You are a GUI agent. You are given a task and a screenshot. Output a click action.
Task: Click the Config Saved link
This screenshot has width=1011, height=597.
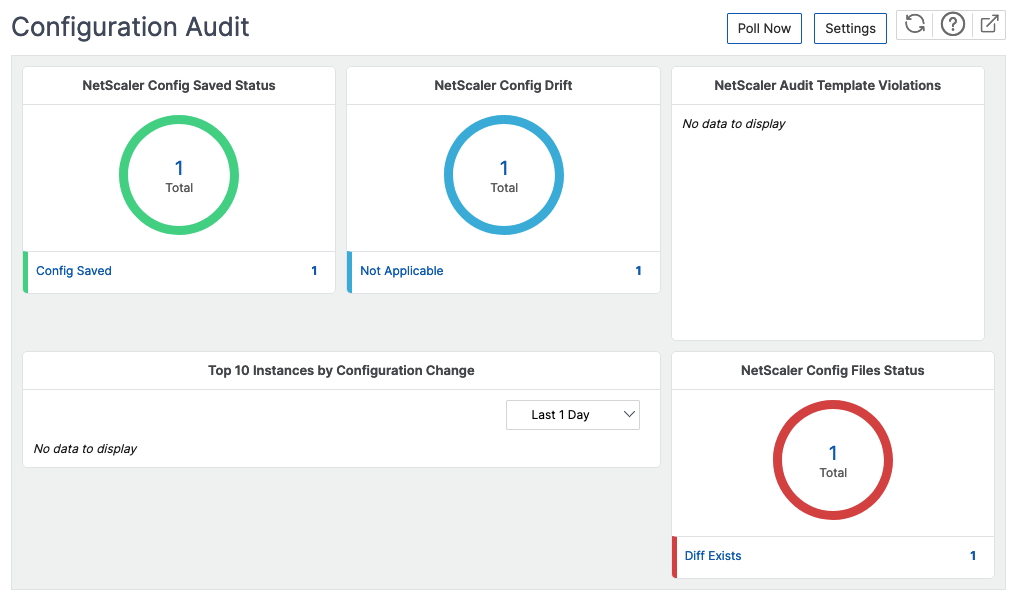coord(74,271)
